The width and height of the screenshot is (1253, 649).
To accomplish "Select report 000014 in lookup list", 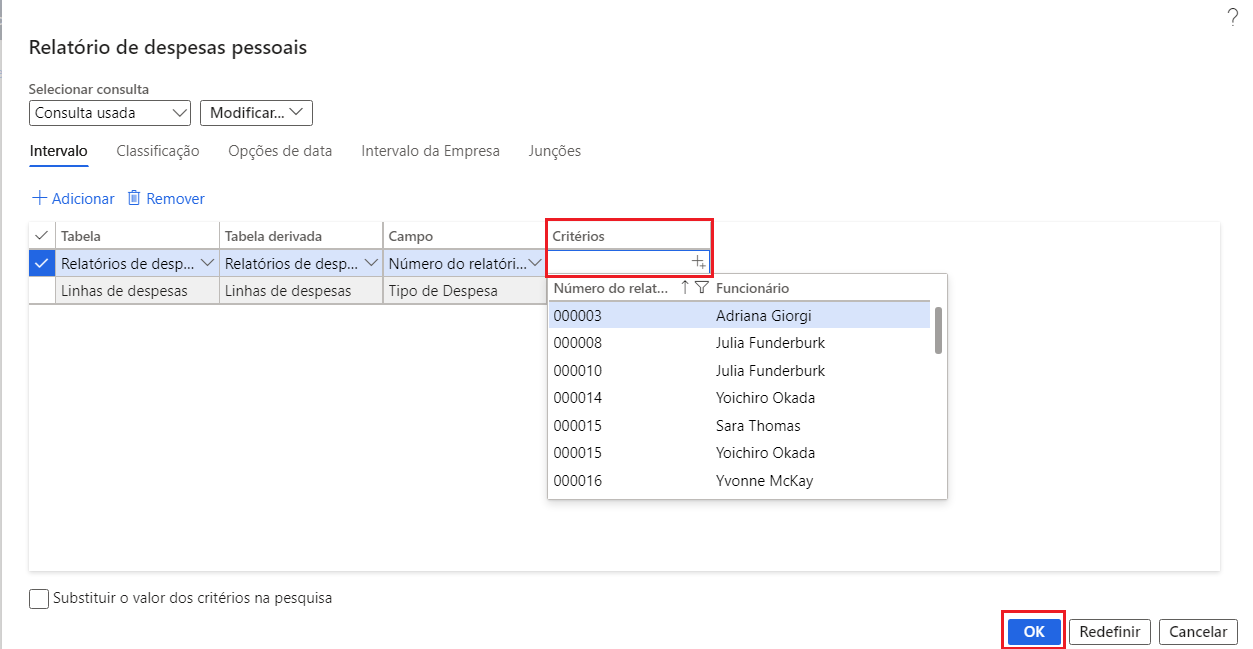I will [x=740, y=398].
